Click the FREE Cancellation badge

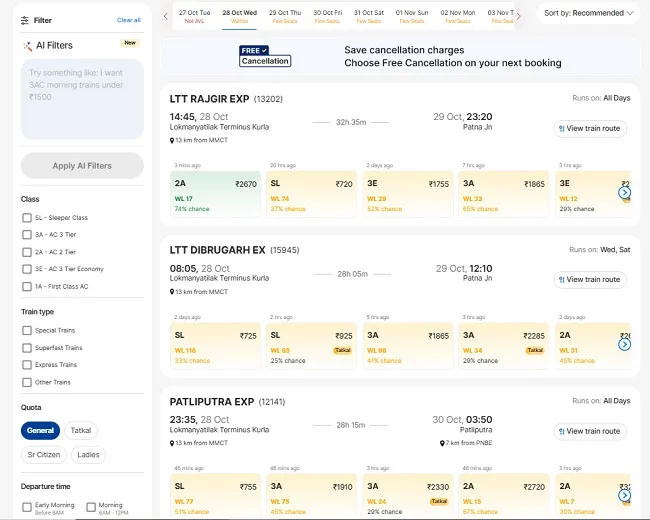point(265,56)
